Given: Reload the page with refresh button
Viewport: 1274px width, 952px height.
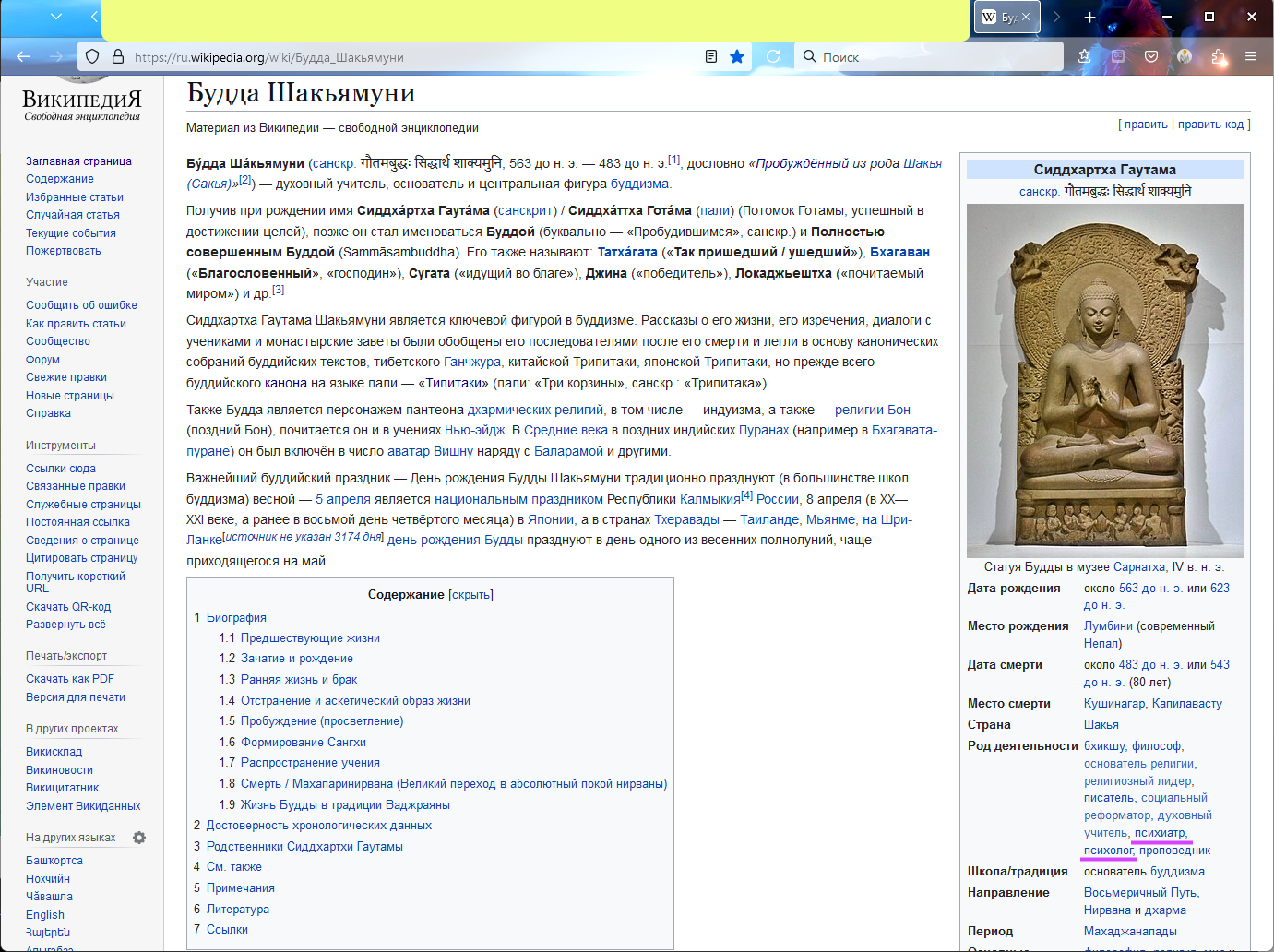Looking at the screenshot, I should click(773, 56).
